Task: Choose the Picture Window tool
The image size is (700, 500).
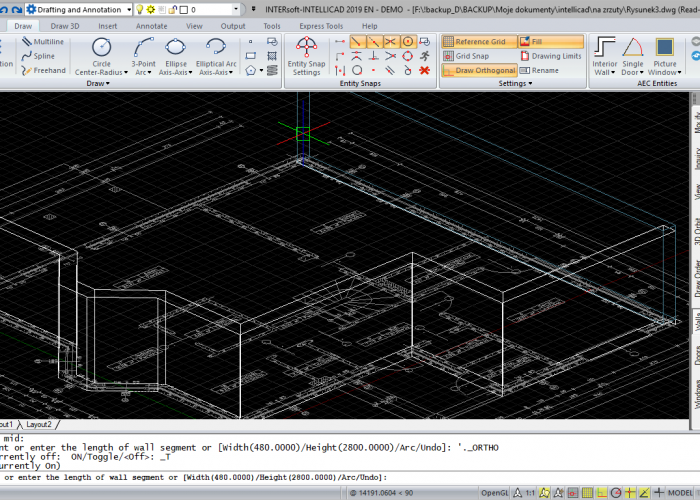Action: pos(664,56)
